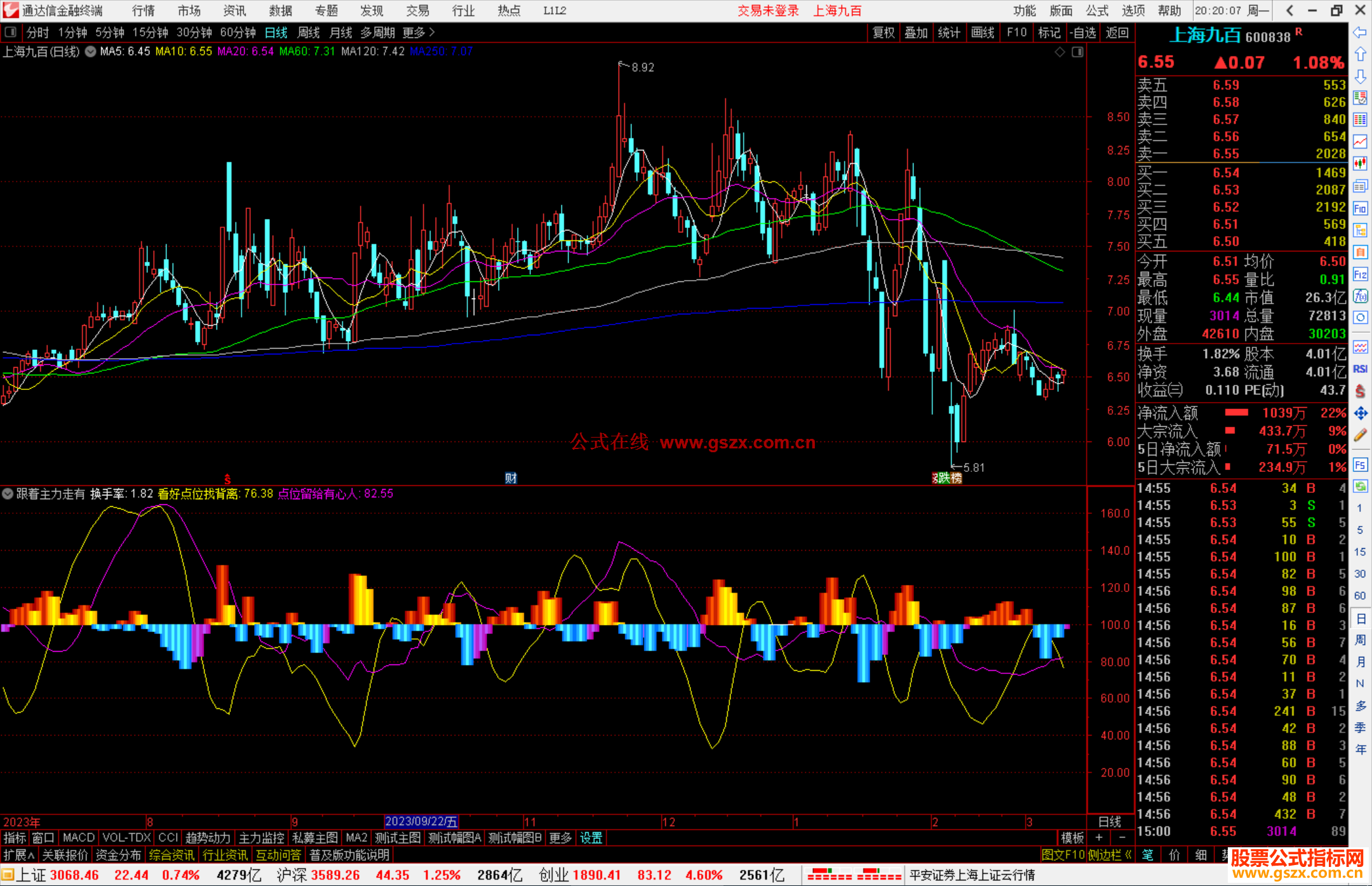Image resolution: width=1372 pixels, height=886 pixels.
Task: Click the 复权 button
Action: (883, 32)
